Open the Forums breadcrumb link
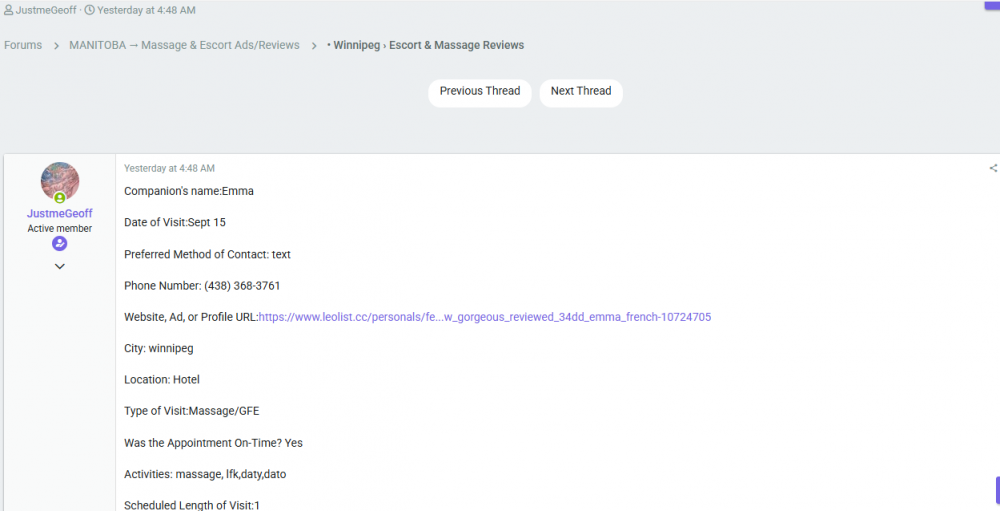The width and height of the screenshot is (1000, 511). pos(23,45)
